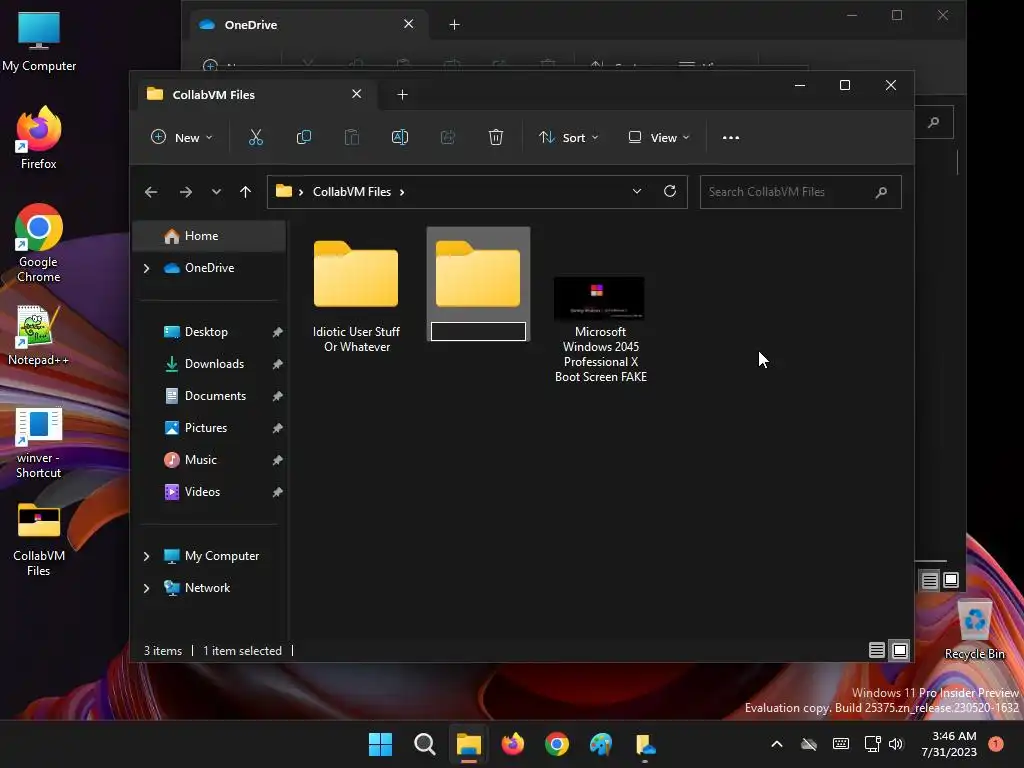1024x768 pixels.
Task: Show hidden tray icons chevron
Action: 776,744
